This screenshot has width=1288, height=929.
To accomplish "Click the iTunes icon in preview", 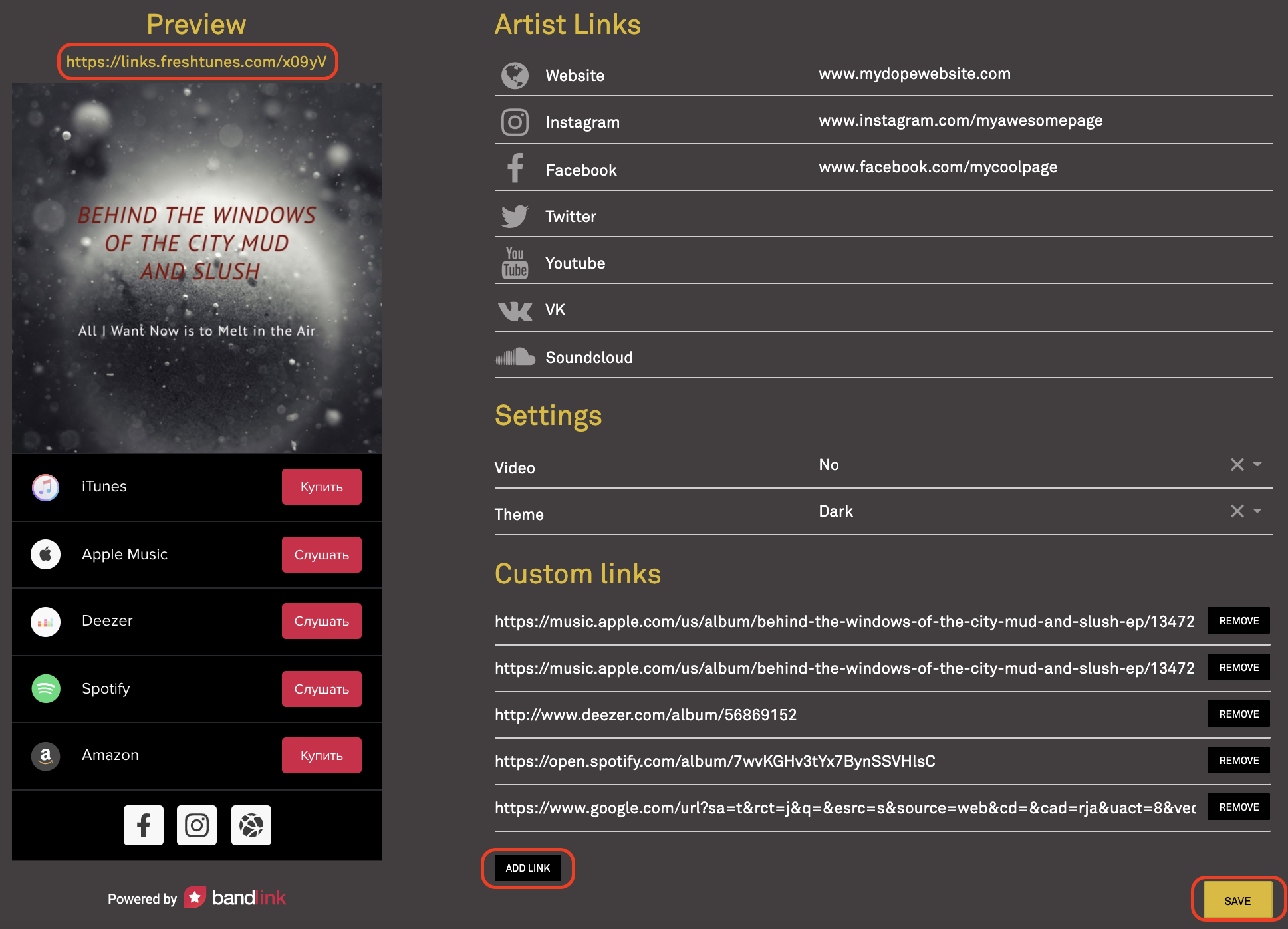I will coord(46,487).
